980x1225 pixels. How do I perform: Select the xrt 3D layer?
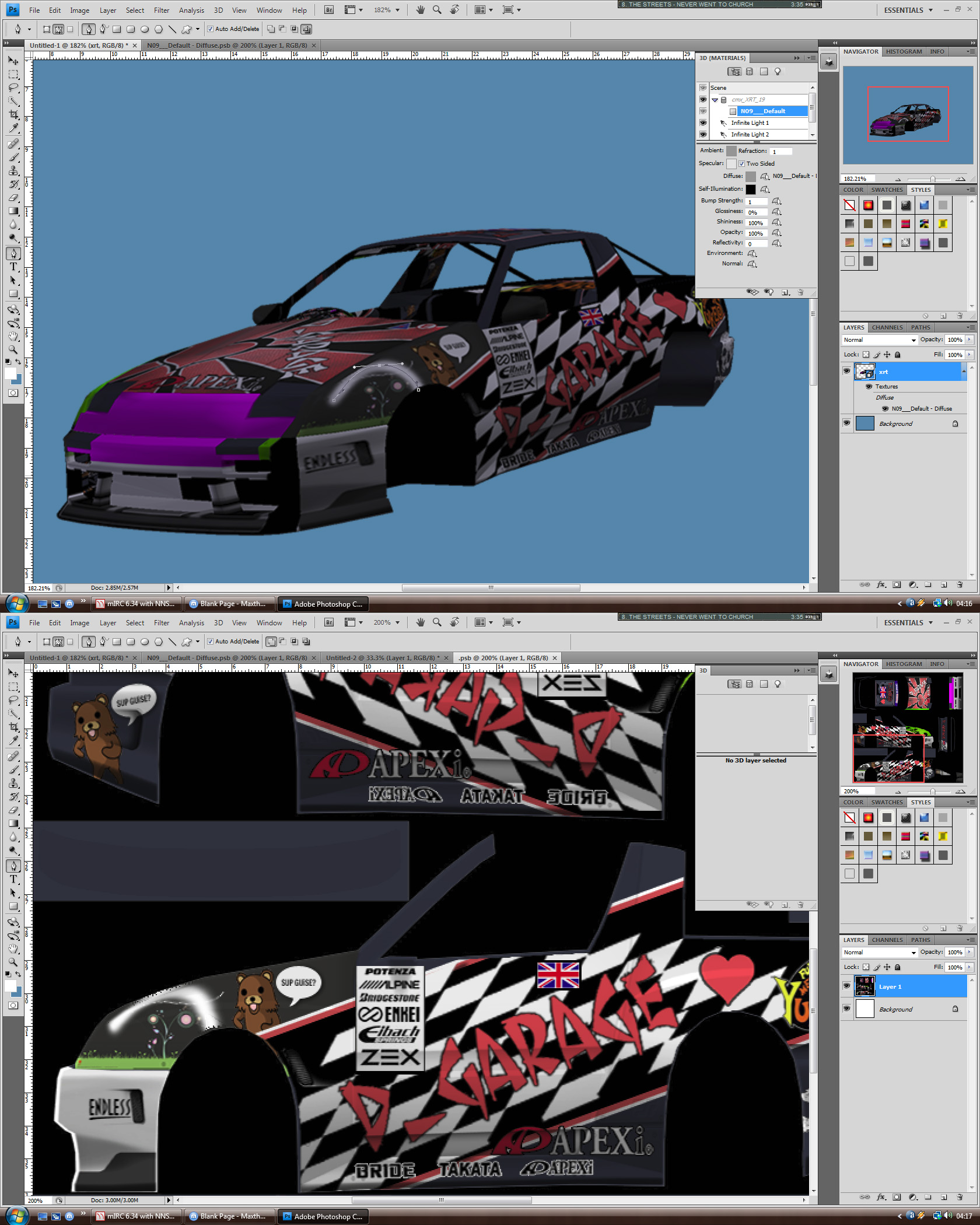(x=910, y=372)
